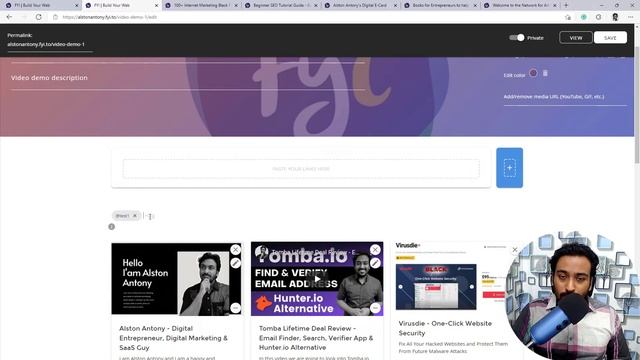Switch to the Books for Entrepreneurs tab
Viewport: 640px width, 360px height.
pyautogui.click(x=441, y=5)
